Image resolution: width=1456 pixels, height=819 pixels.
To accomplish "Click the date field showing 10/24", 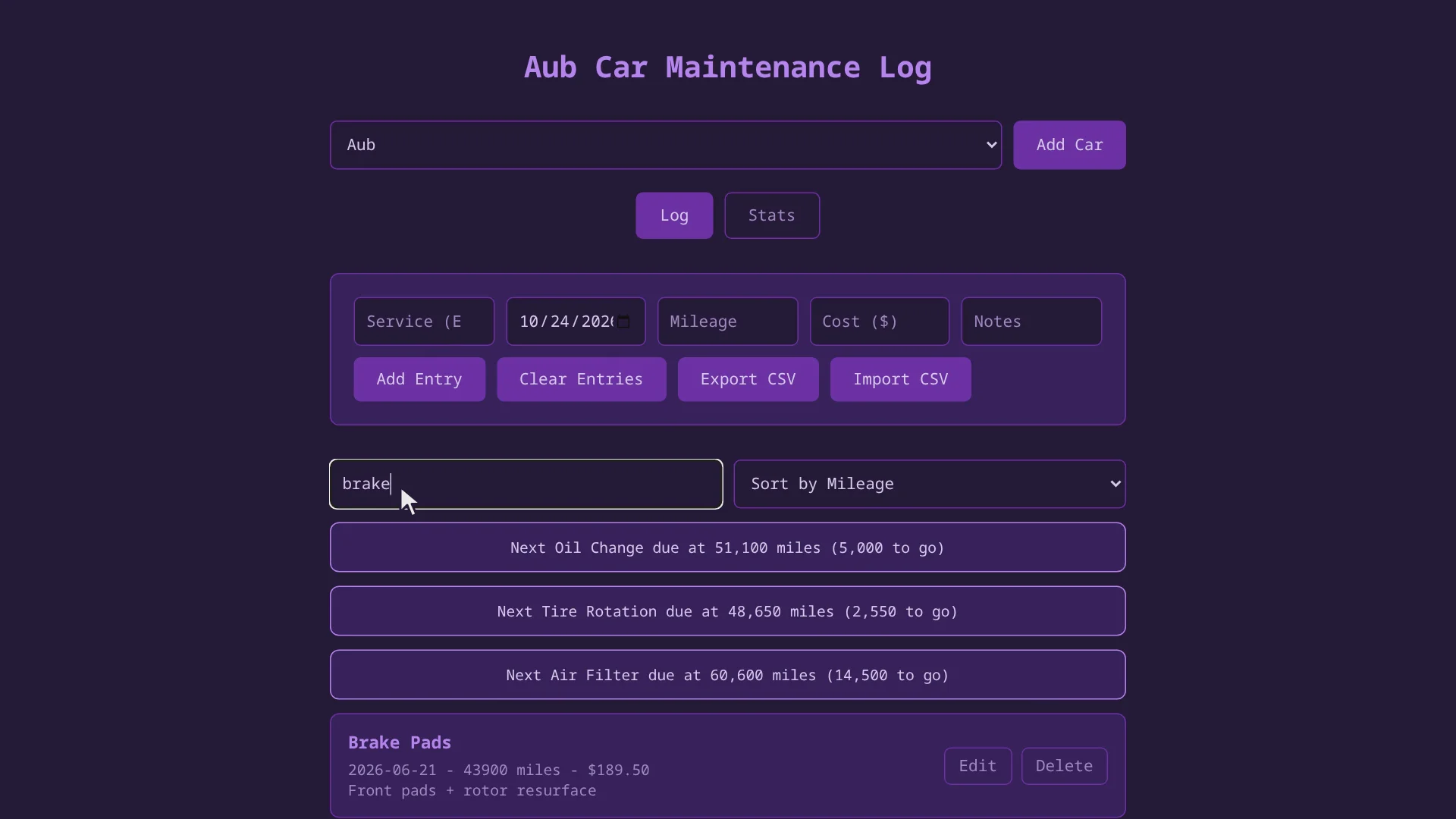I will (x=576, y=322).
